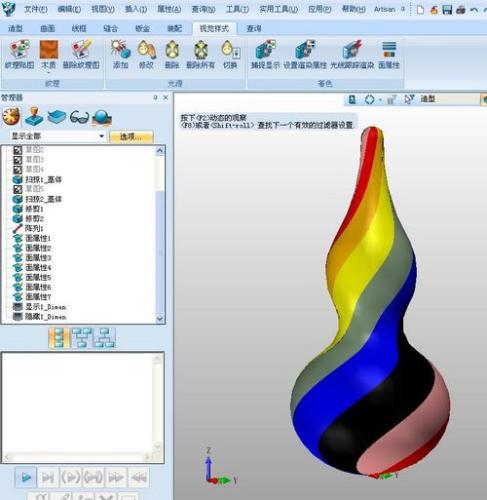Viewport: 487px width, 500px height.
Task: Click the 选项... button
Action: tap(131, 136)
